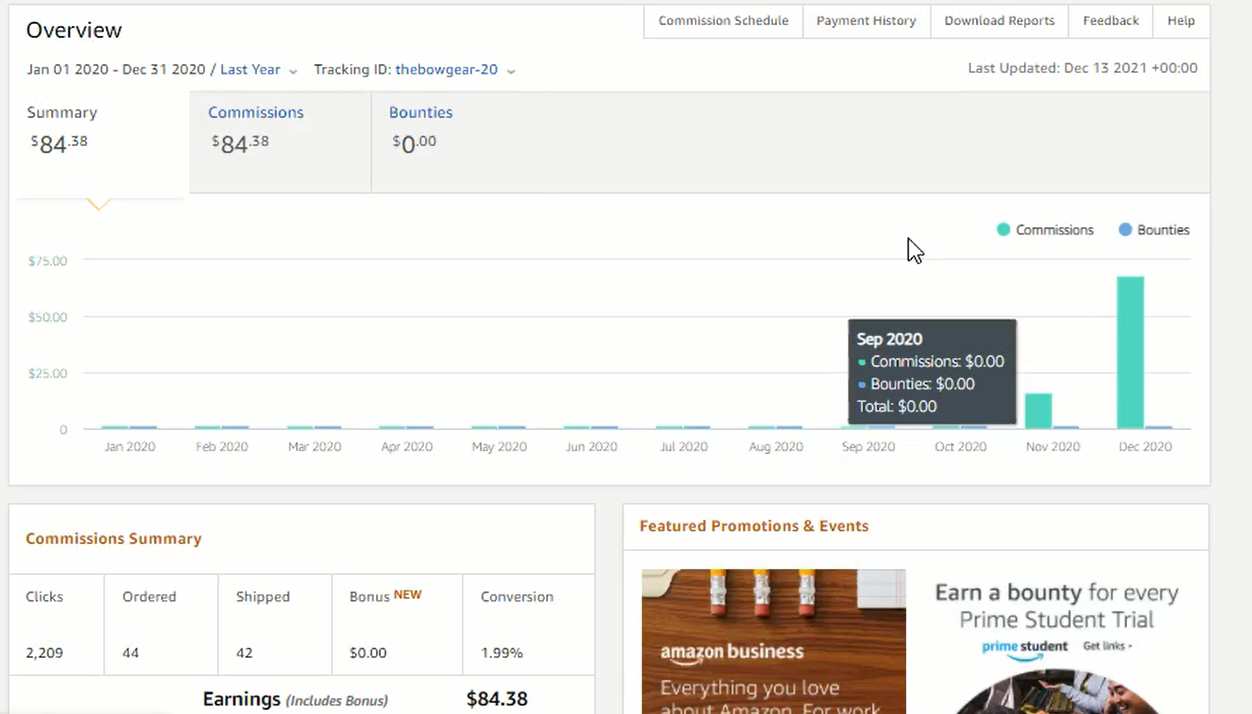Click the Nov 2020 commissions bar
1252x714 pixels.
[x=1038, y=411]
